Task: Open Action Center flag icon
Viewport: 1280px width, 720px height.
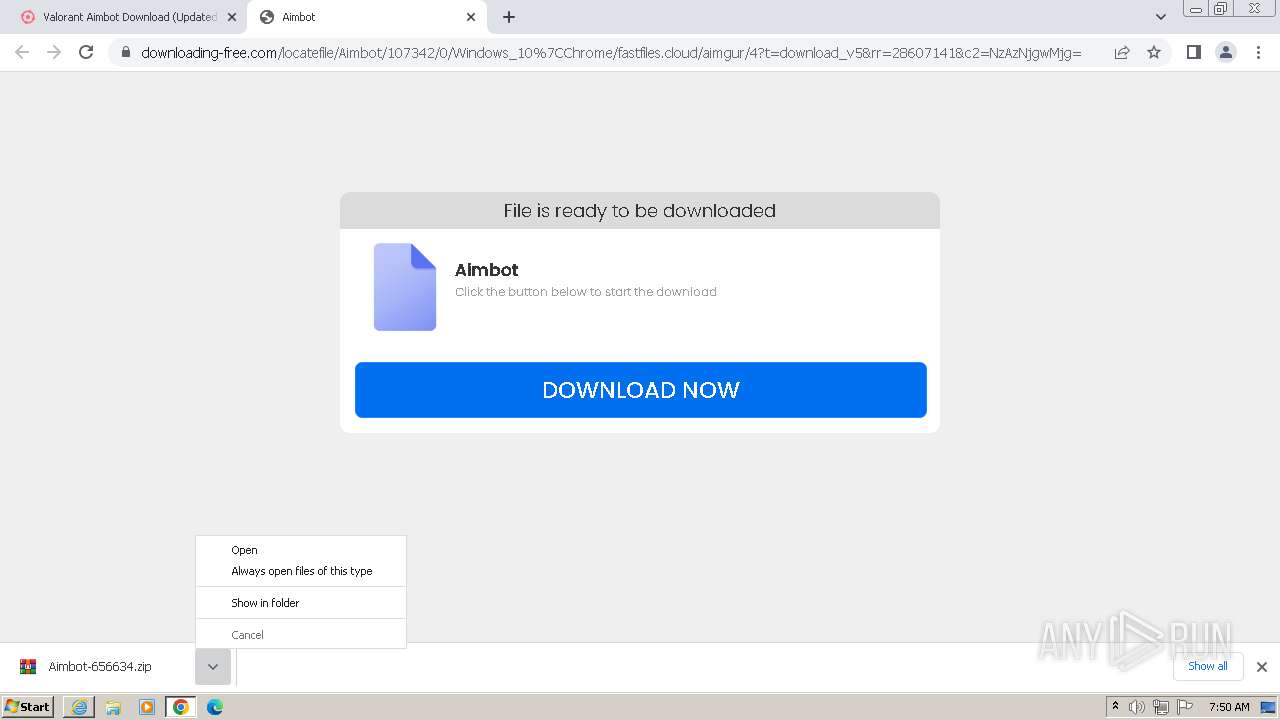Action: (x=1185, y=707)
